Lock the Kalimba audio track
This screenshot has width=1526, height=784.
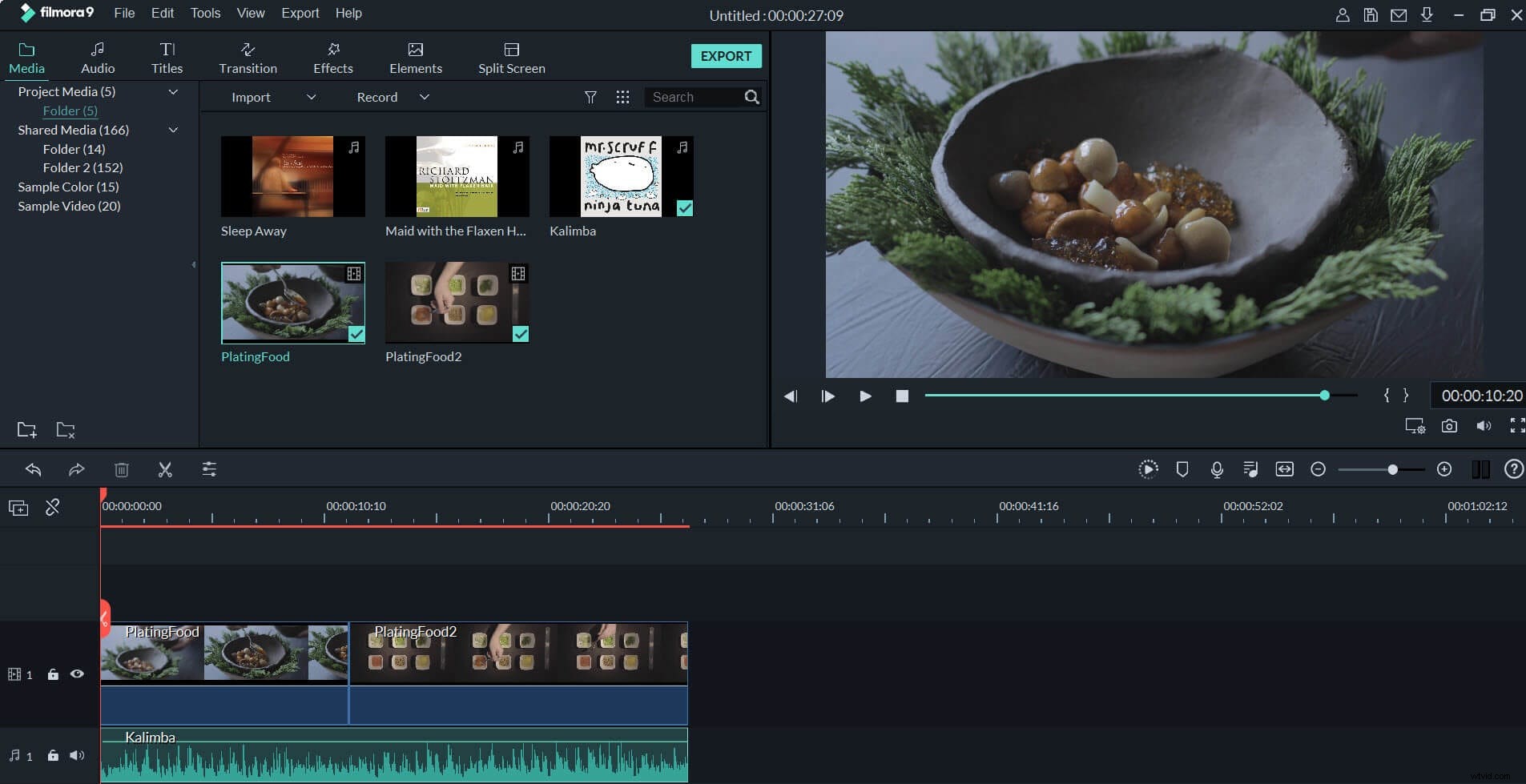pos(53,755)
